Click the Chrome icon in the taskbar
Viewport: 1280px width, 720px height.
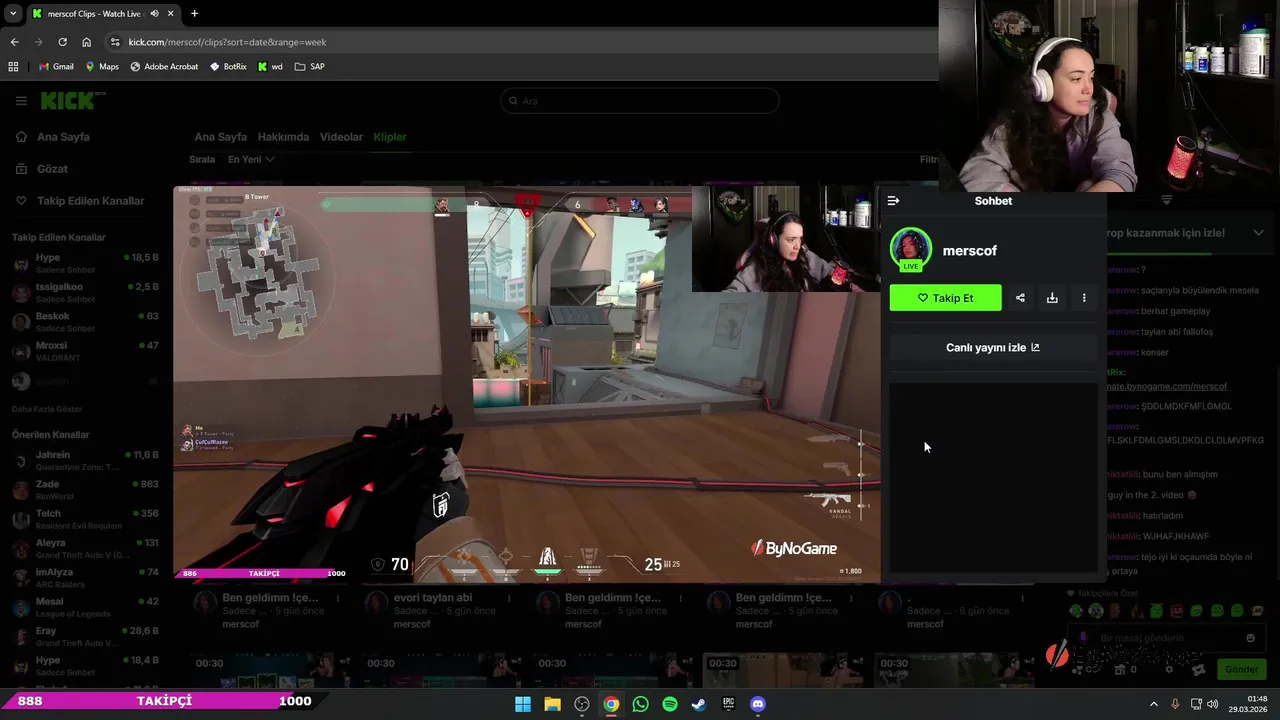611,704
